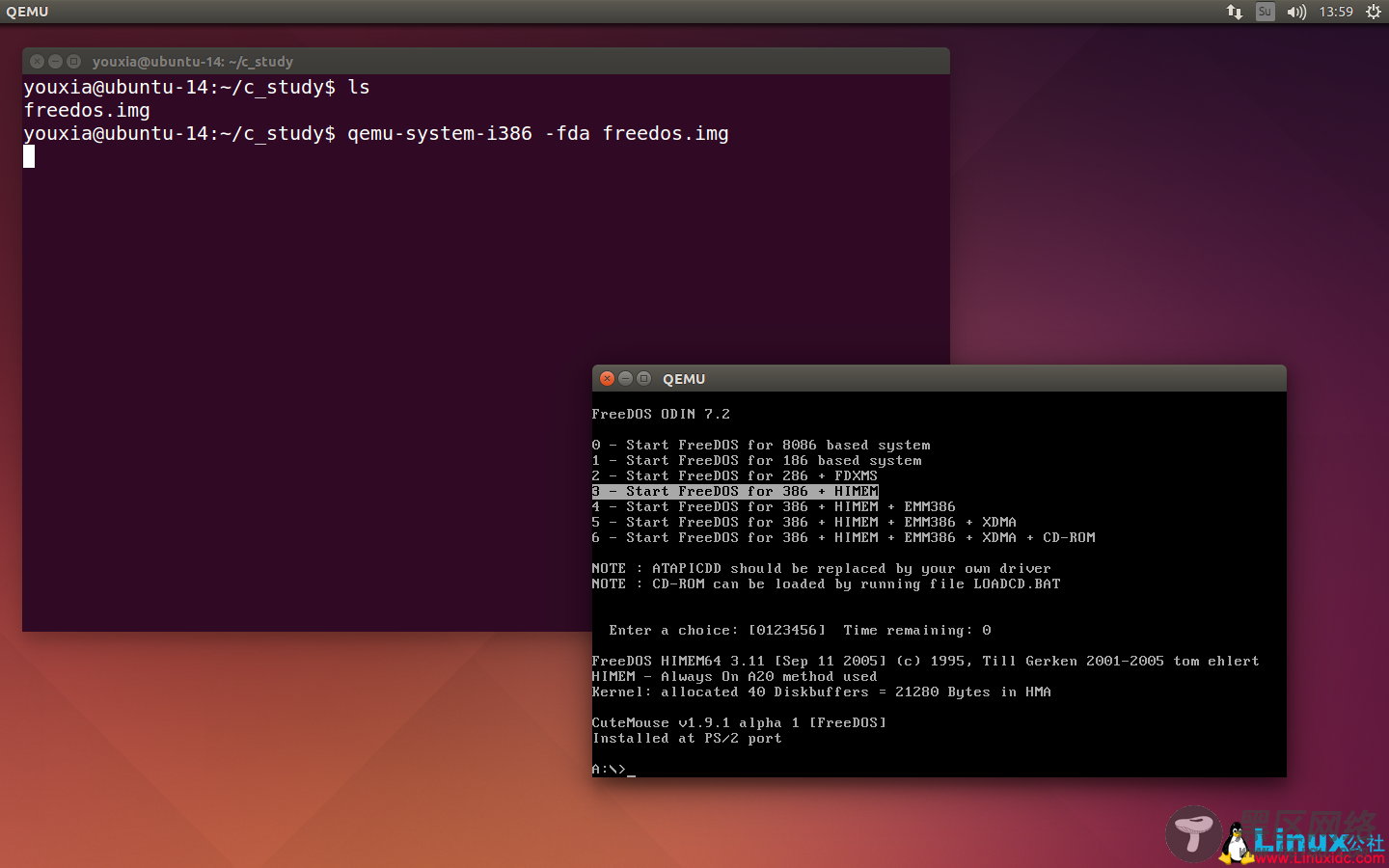Select option 2 for 286 + FDXMS
Screen dimensions: 1389x868
tap(735, 475)
